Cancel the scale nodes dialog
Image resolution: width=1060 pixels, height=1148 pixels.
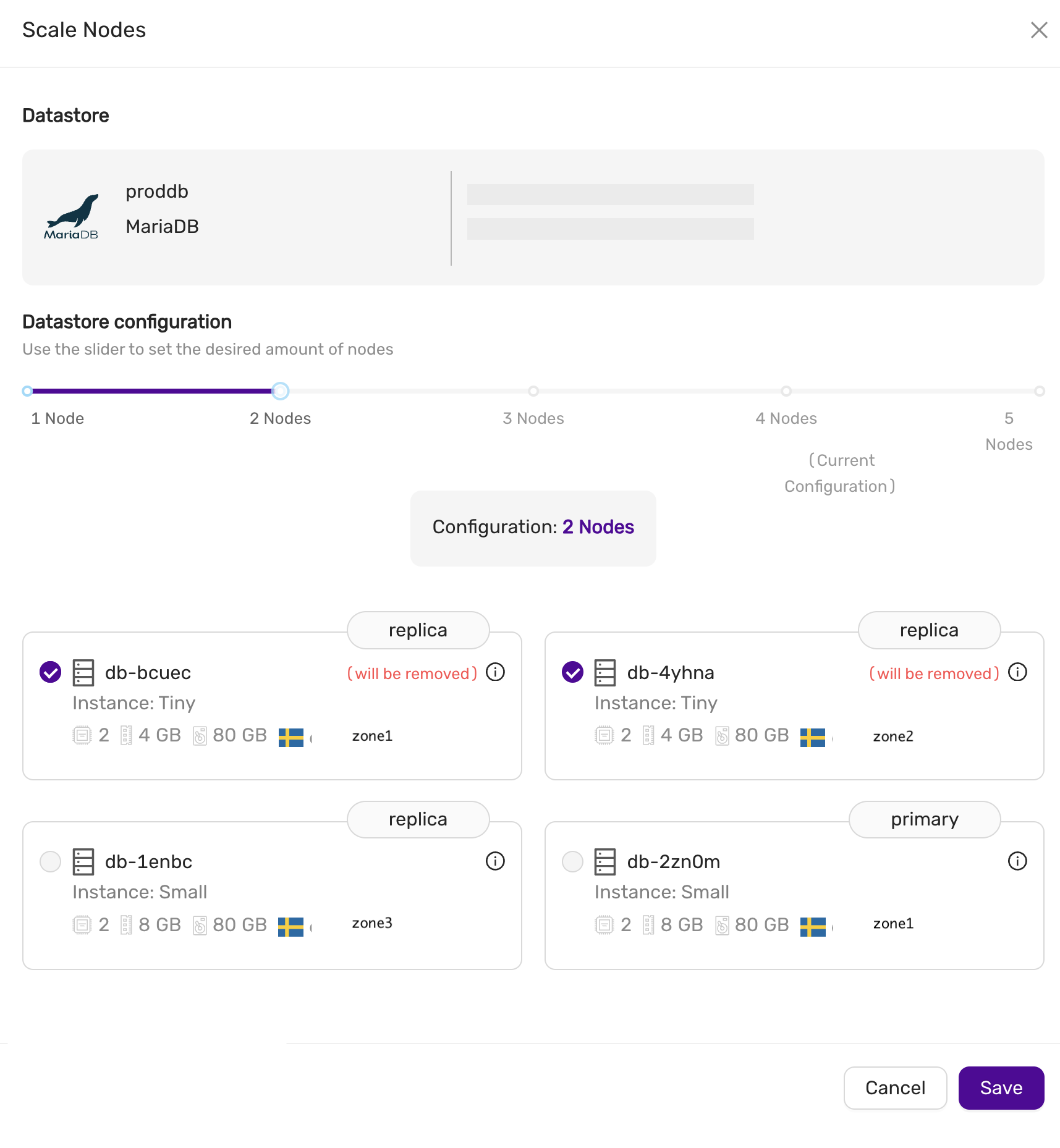pos(895,1087)
